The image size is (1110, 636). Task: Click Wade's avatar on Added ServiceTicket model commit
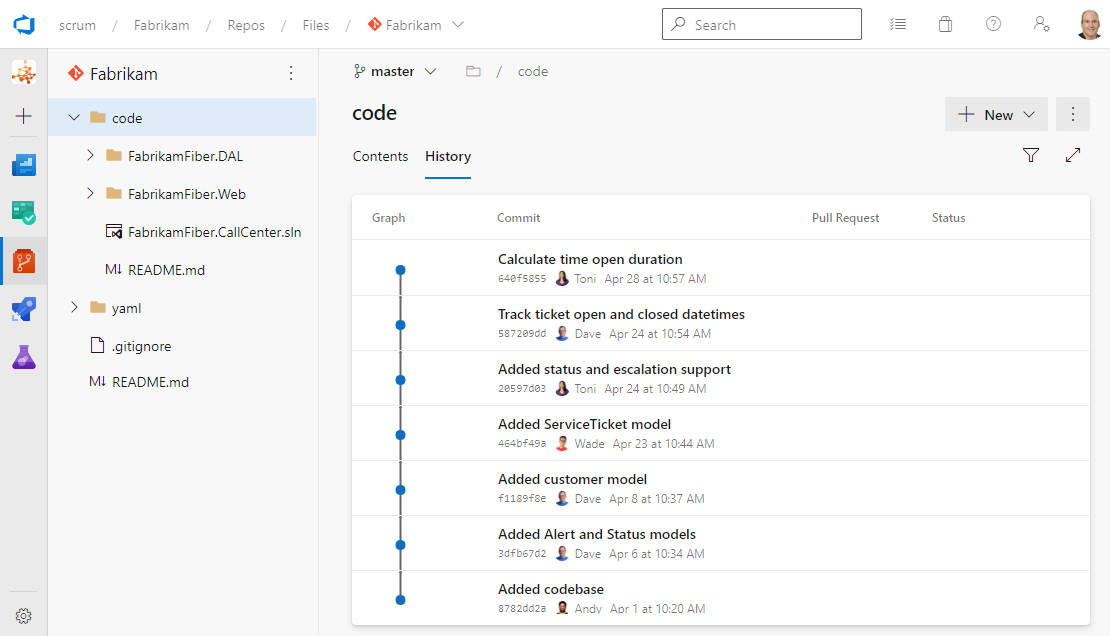pos(562,443)
